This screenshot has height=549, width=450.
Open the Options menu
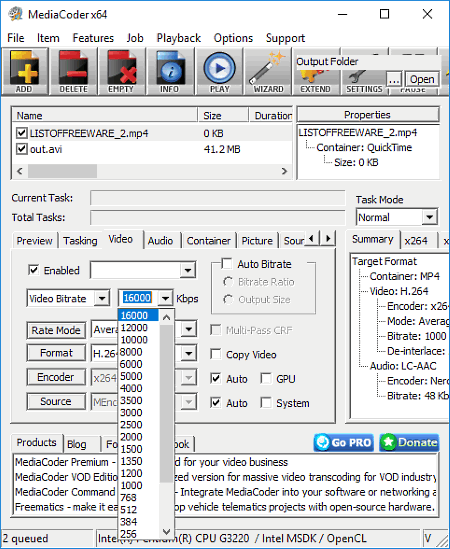233,38
